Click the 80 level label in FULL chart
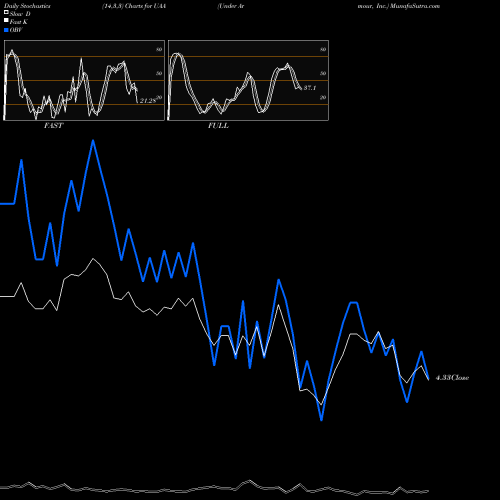Screen dimensions: 500x500 pos(323,50)
